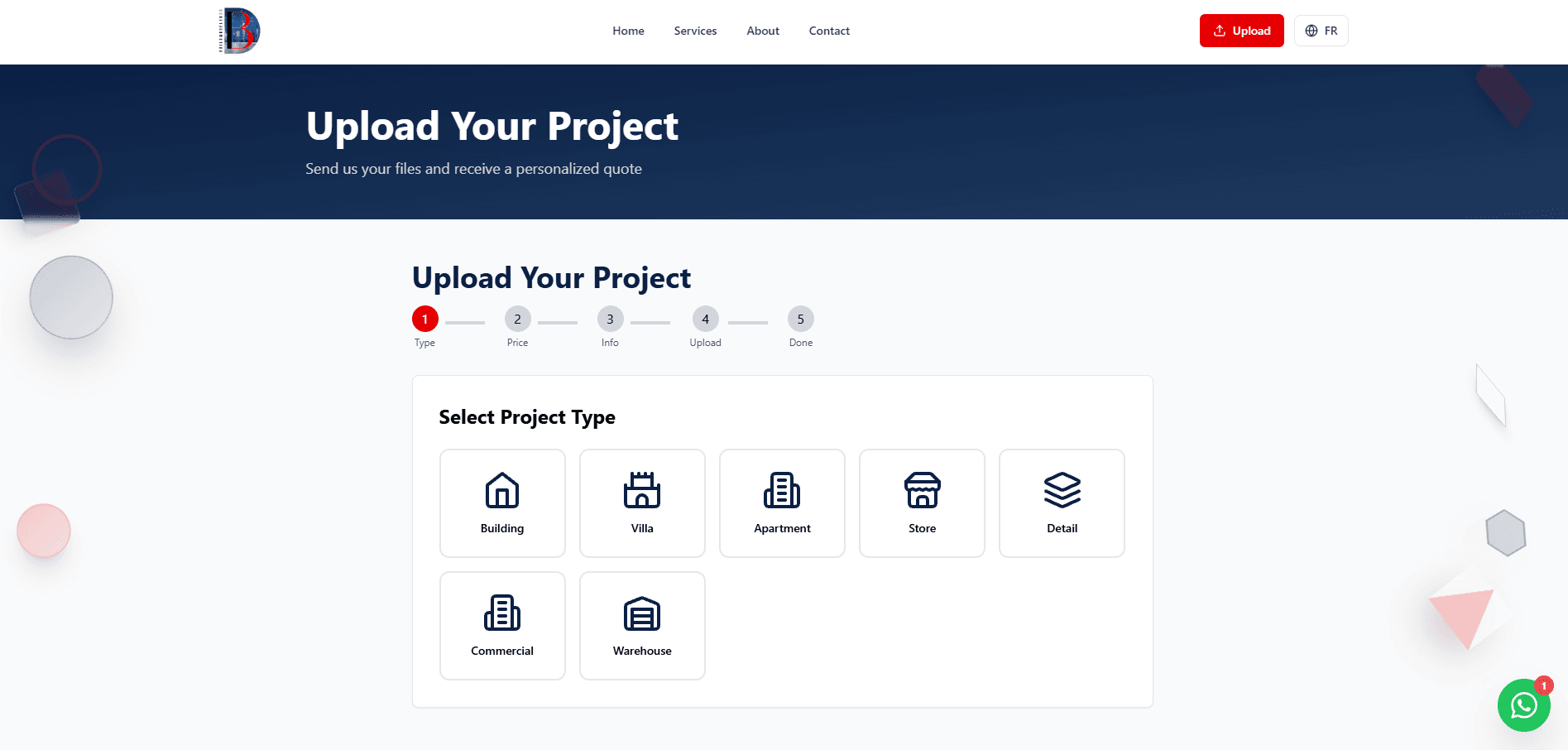This screenshot has width=1568, height=750.
Task: Navigate to the Services page
Action: point(695,31)
